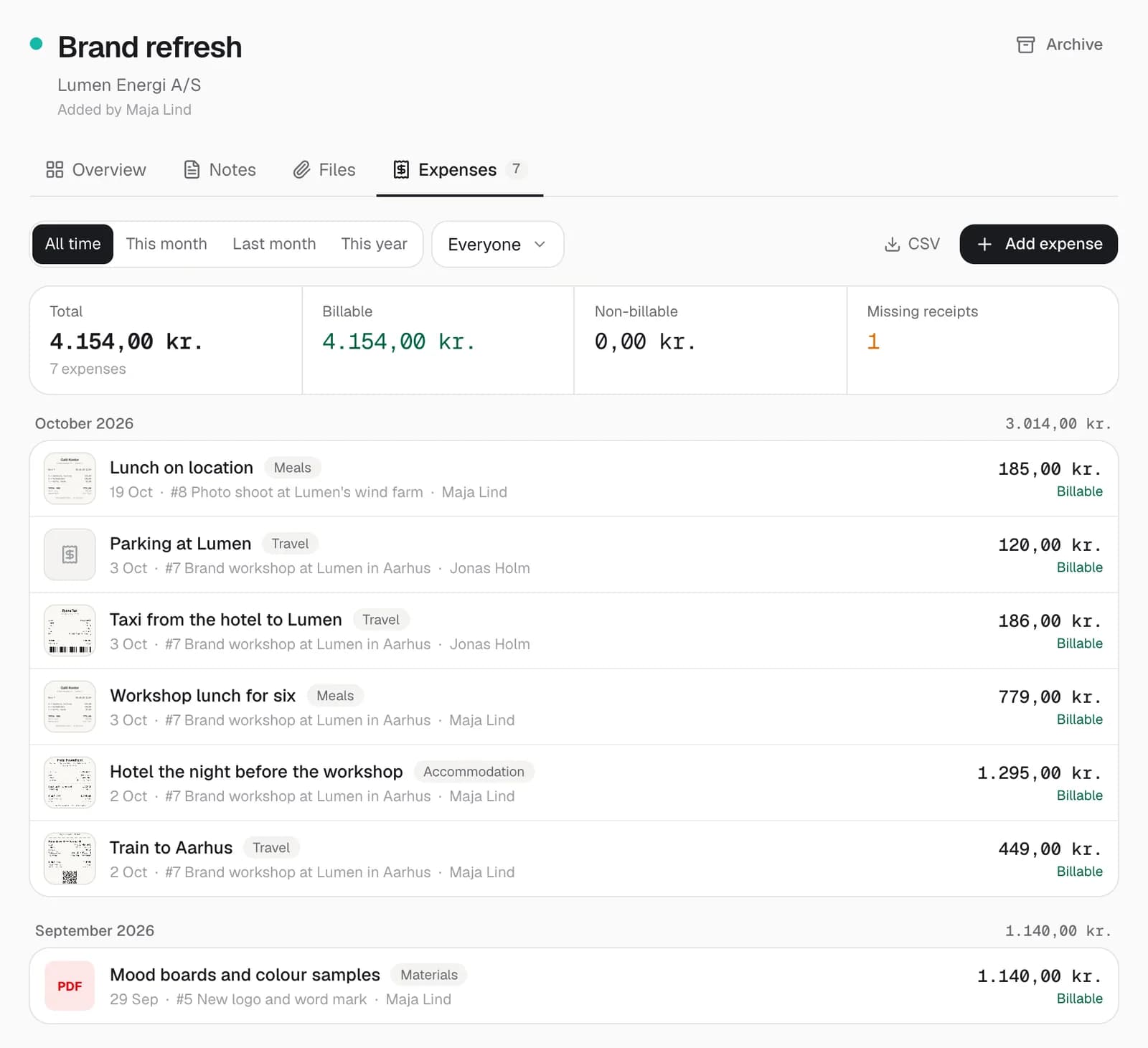Click the Files paperclip icon
The height and width of the screenshot is (1048, 1148).
pos(301,169)
